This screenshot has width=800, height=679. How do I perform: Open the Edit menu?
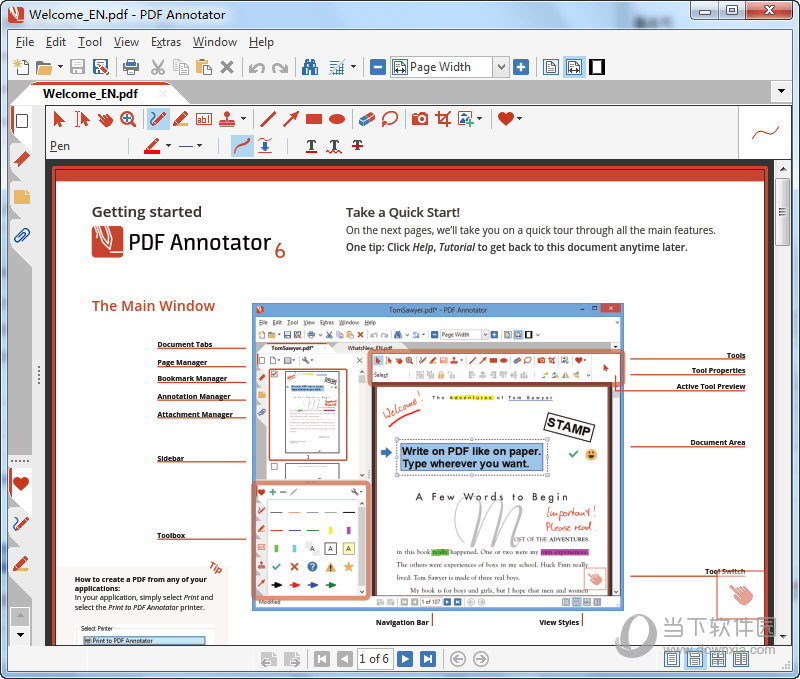[x=56, y=42]
